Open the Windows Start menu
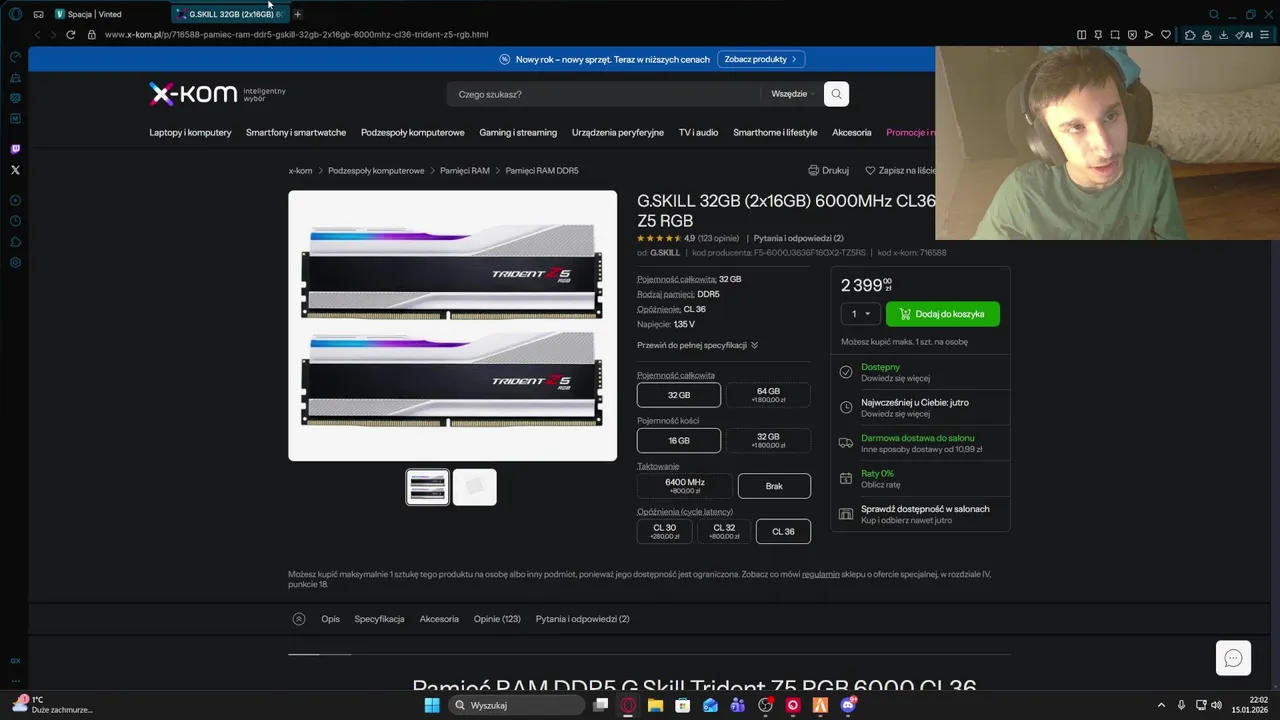Screen dimensions: 1280x720 tap(431, 705)
